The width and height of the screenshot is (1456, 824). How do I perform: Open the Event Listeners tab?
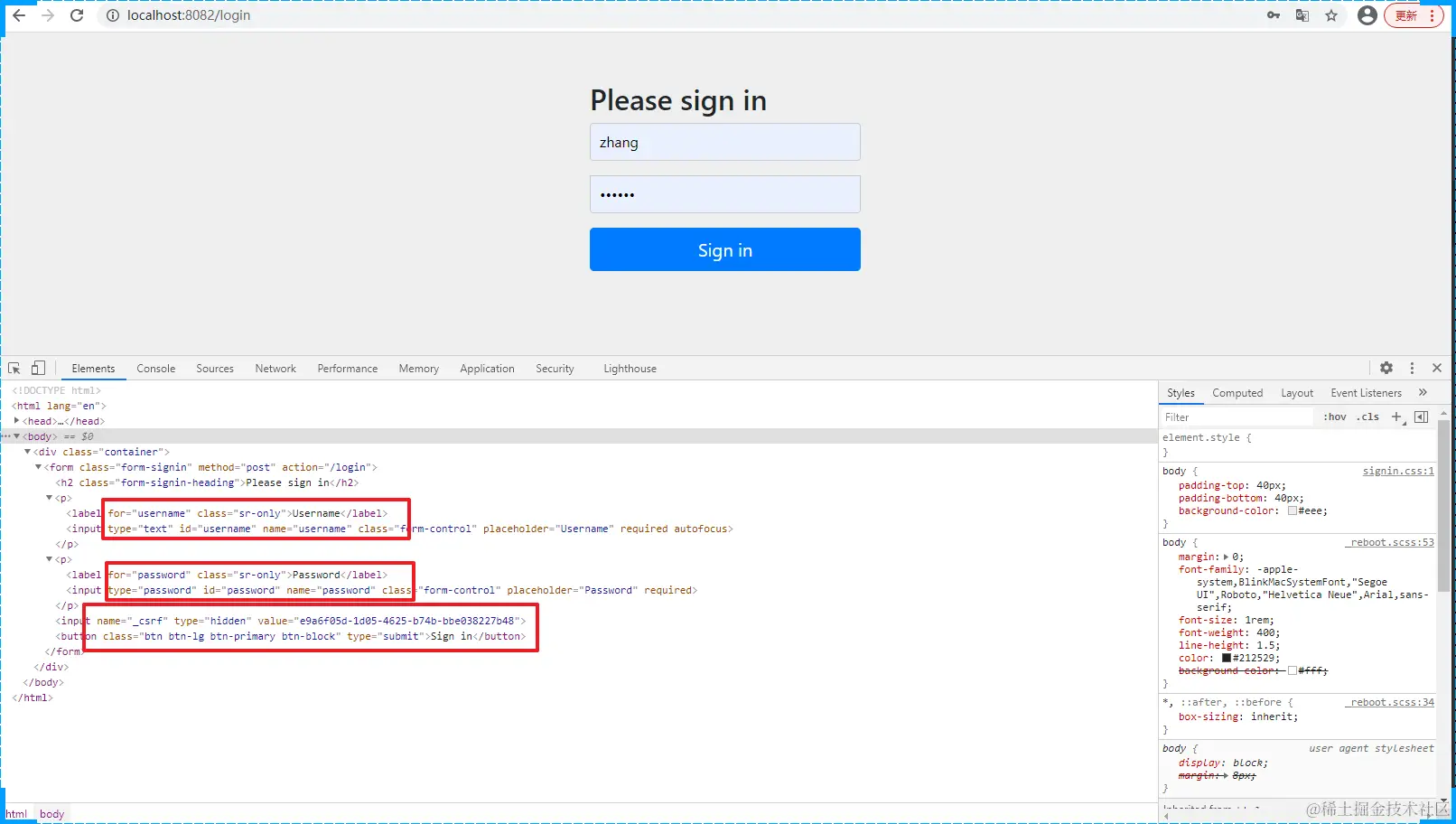(x=1366, y=393)
